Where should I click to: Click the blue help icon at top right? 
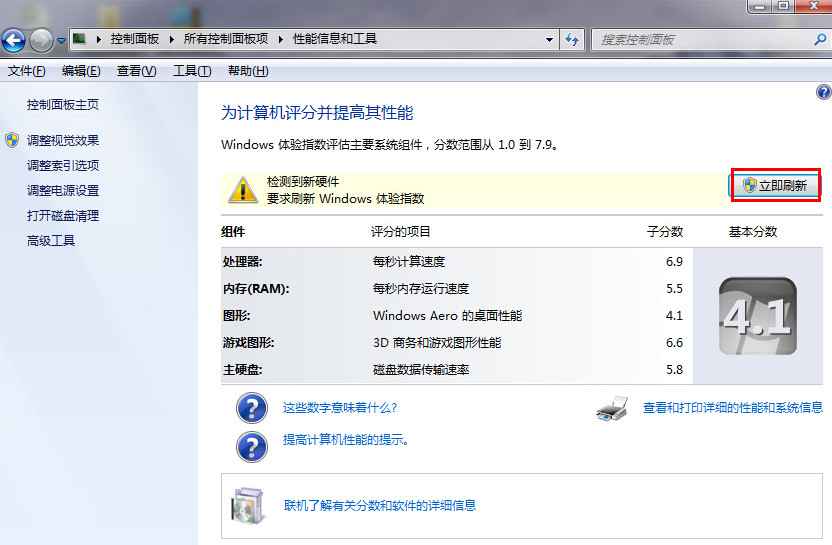pyautogui.click(x=823, y=92)
